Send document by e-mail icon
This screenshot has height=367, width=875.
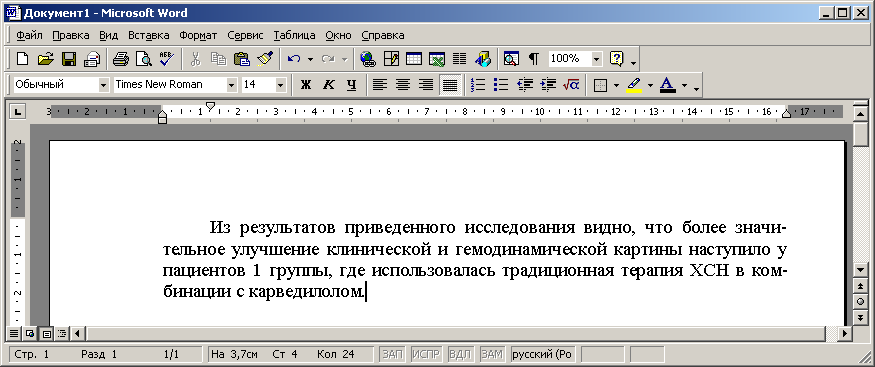92,58
